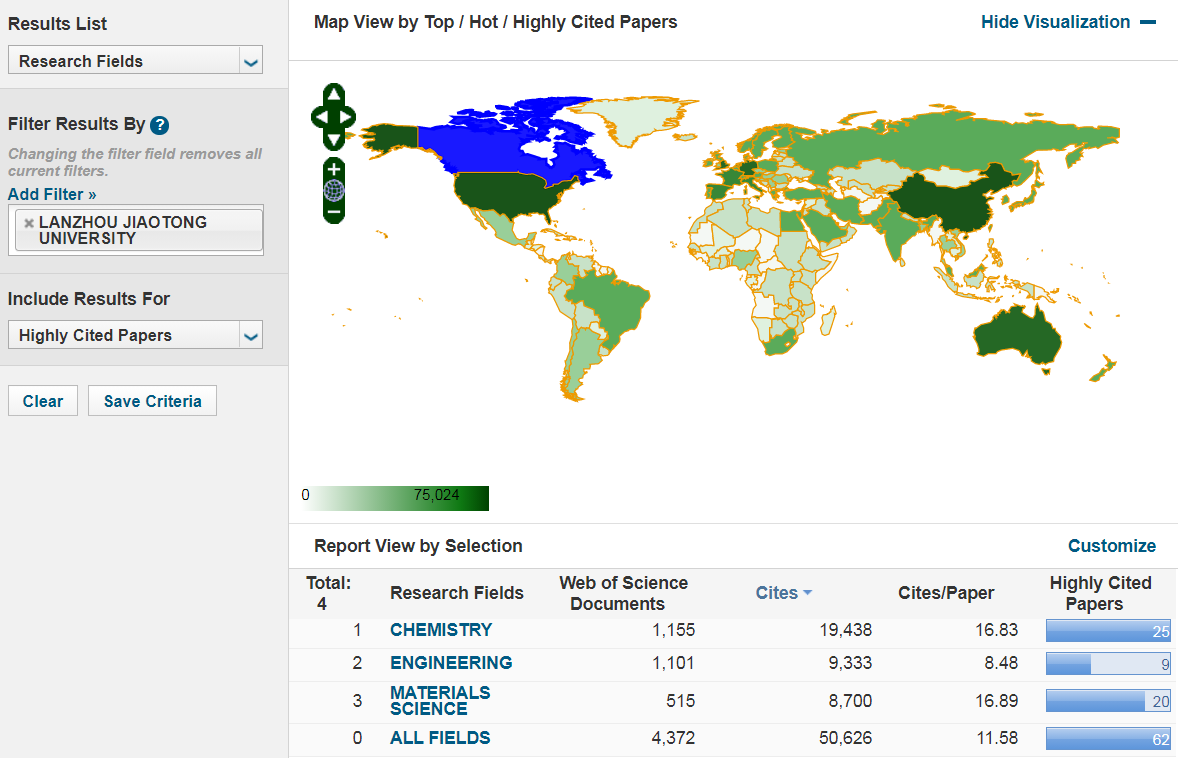Click the Highly Cited Papers column header
The height and width of the screenshot is (758, 1178).
point(1100,593)
